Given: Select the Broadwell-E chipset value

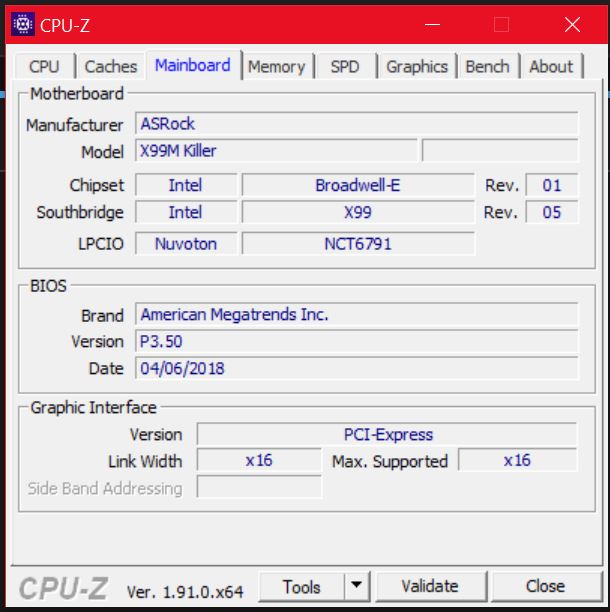Looking at the screenshot, I should point(358,185).
